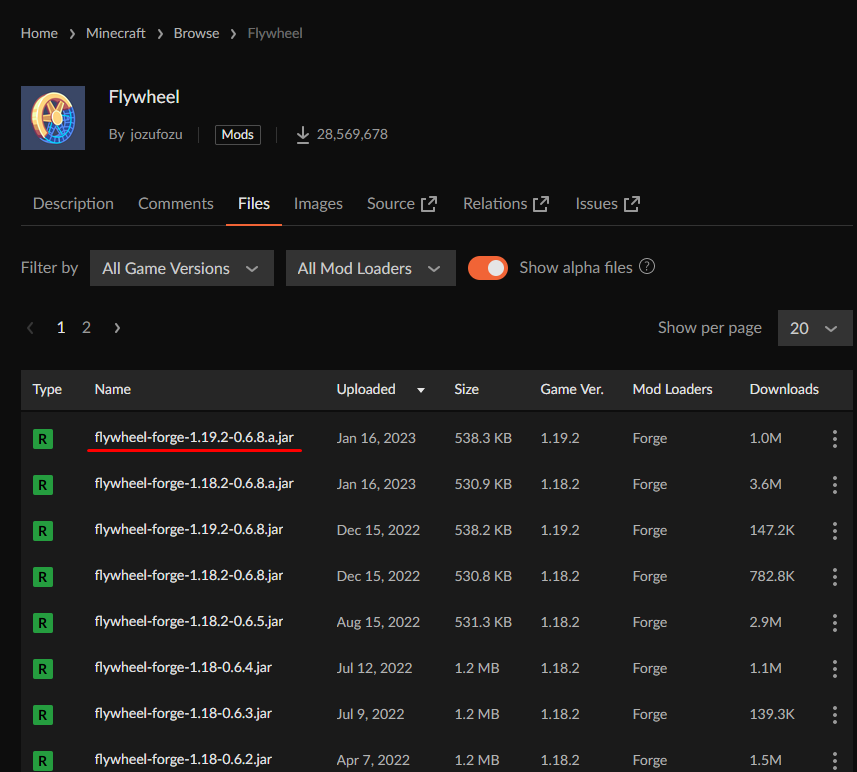Open three-dot menu for flywheel-forge-1.18-0.6.3.jar
This screenshot has width=857, height=772.
[835, 714]
